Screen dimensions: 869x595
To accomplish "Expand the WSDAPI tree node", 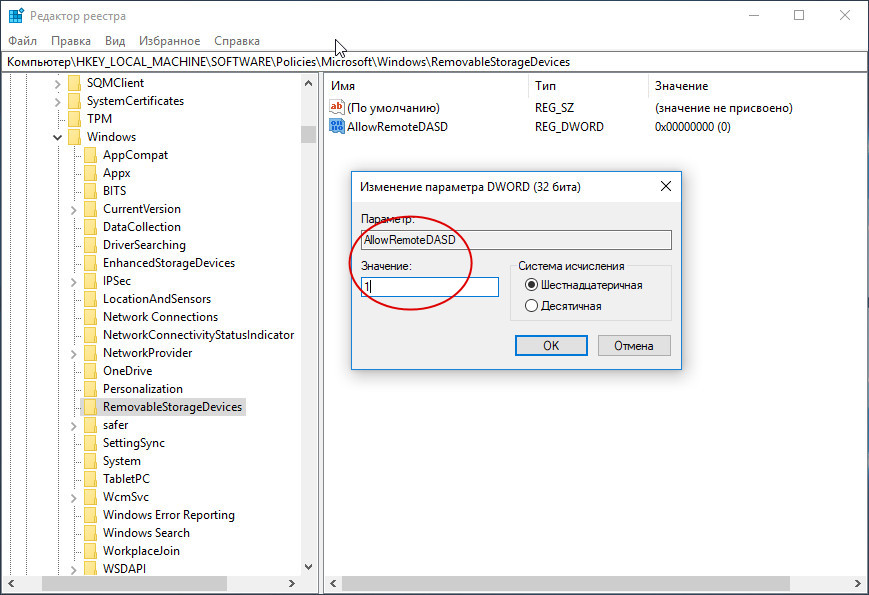I will 74,569.
